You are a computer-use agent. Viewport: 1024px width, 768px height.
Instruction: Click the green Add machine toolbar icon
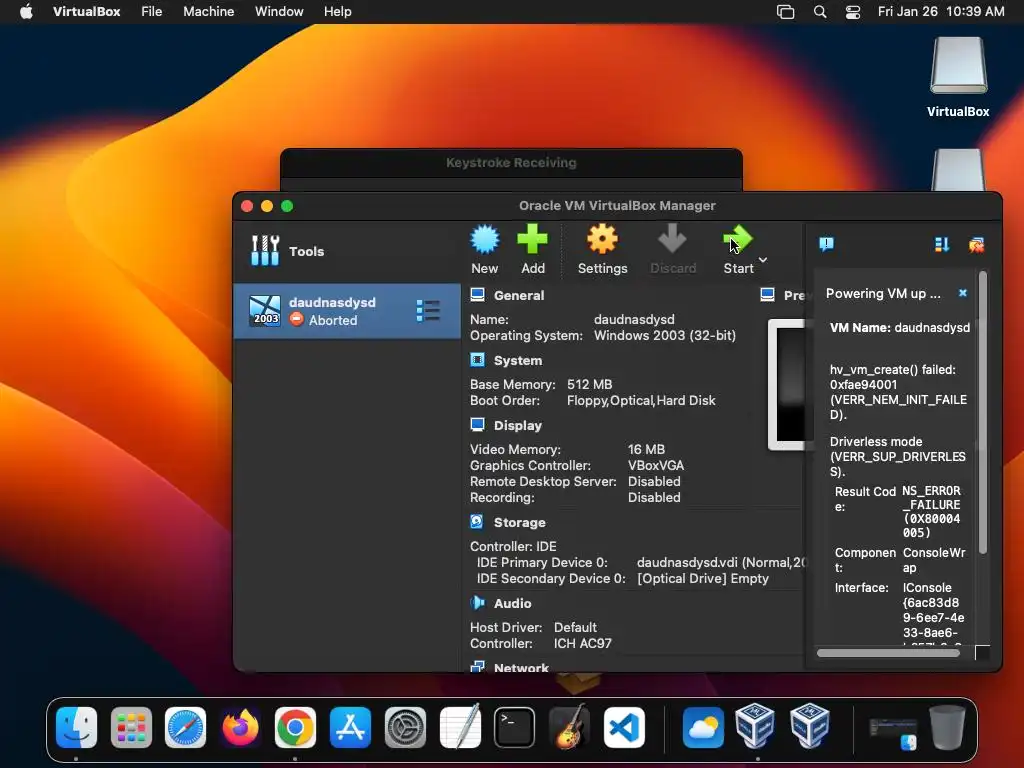(x=532, y=240)
